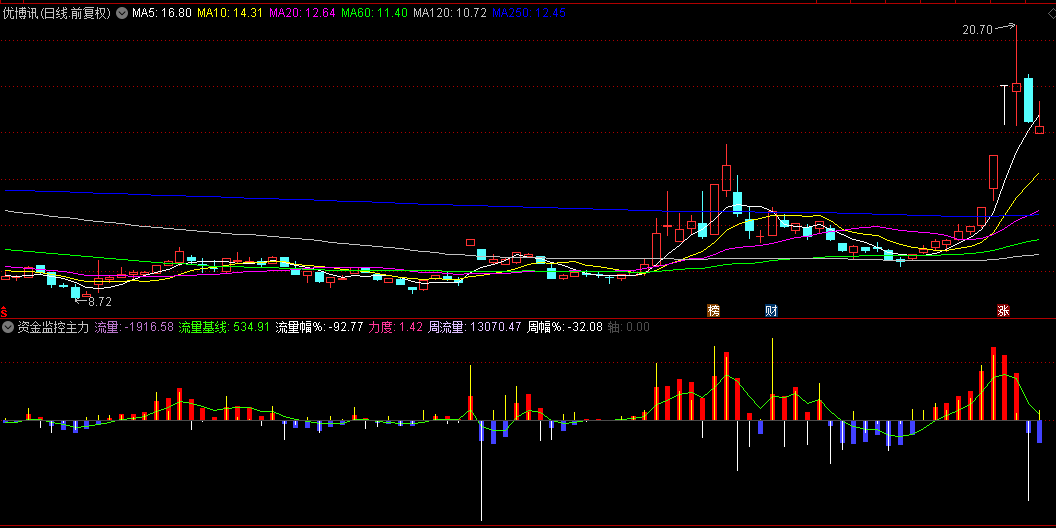Select the 流量: -1916.58 value

point(134,328)
